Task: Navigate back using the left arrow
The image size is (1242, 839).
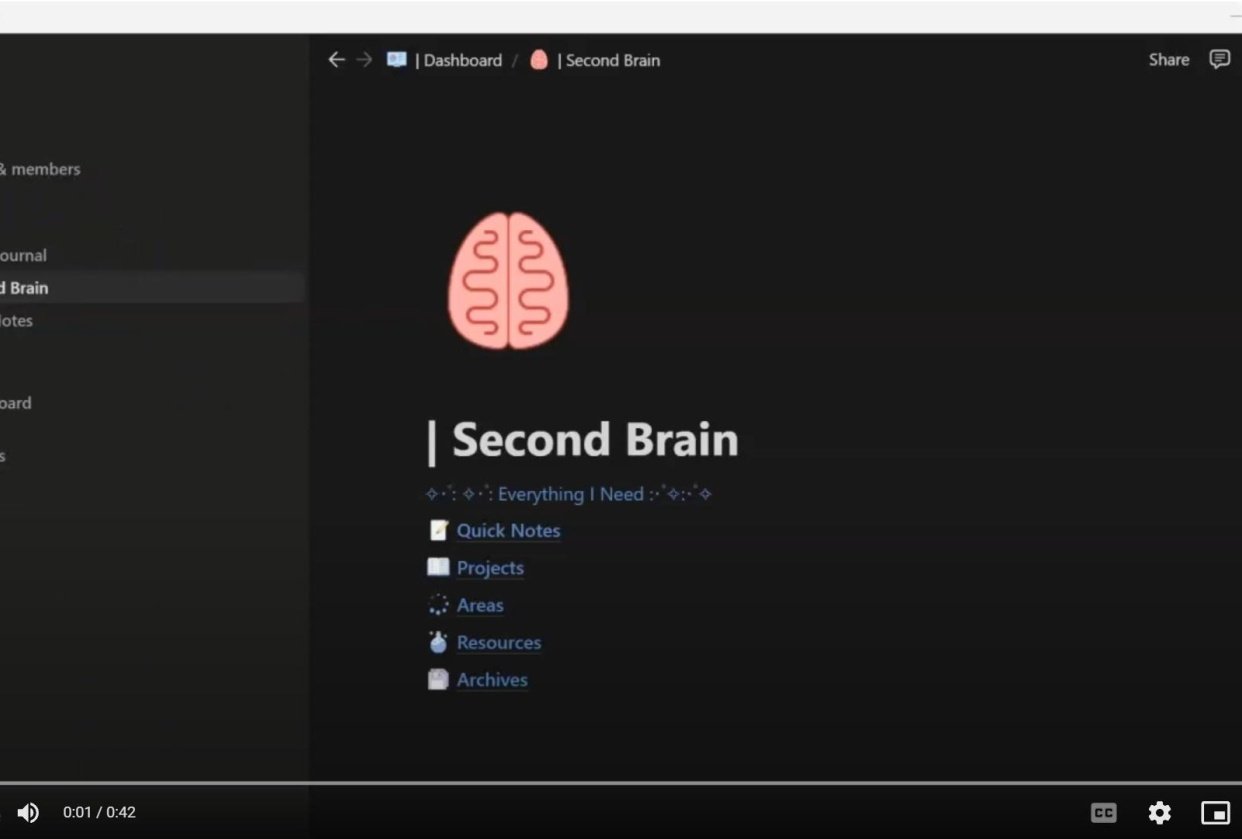Action: pos(337,60)
